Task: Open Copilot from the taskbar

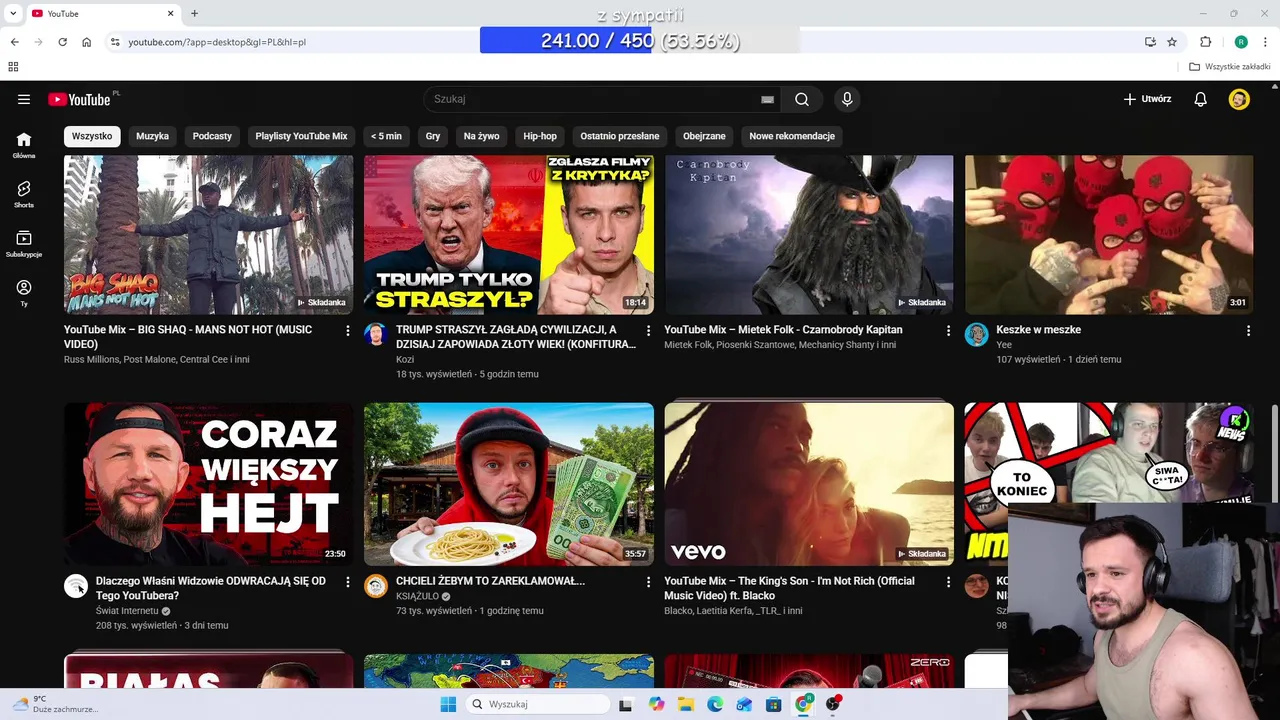Action: click(656, 704)
